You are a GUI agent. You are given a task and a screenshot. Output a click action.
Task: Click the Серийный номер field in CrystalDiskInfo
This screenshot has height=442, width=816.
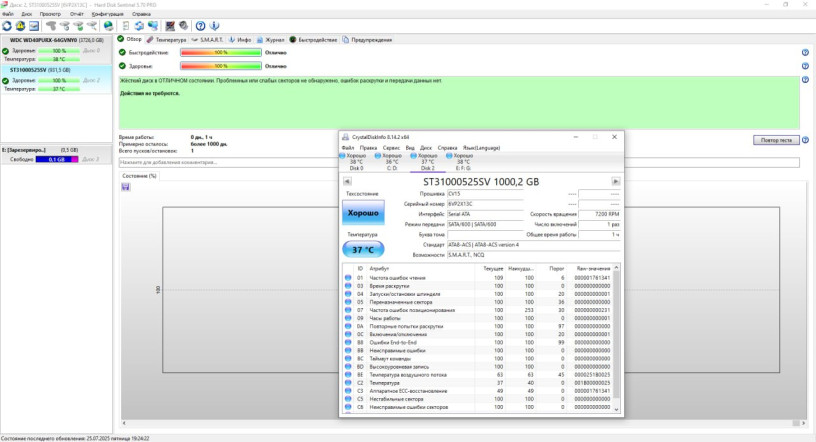click(485, 204)
